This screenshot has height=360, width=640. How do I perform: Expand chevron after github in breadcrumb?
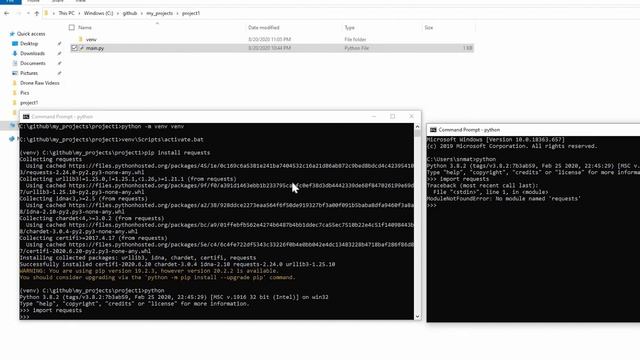tap(142, 13)
